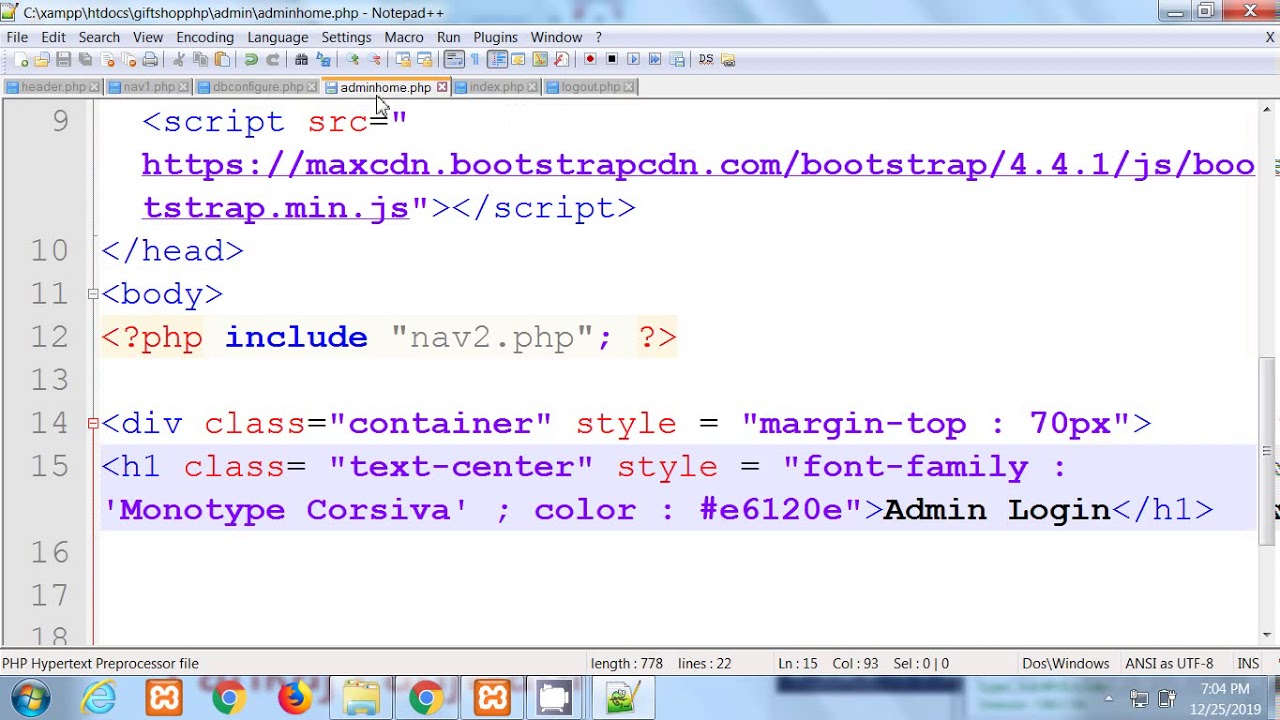Open the Encoding menu
Image resolution: width=1280 pixels, height=720 pixels.
[x=205, y=37]
